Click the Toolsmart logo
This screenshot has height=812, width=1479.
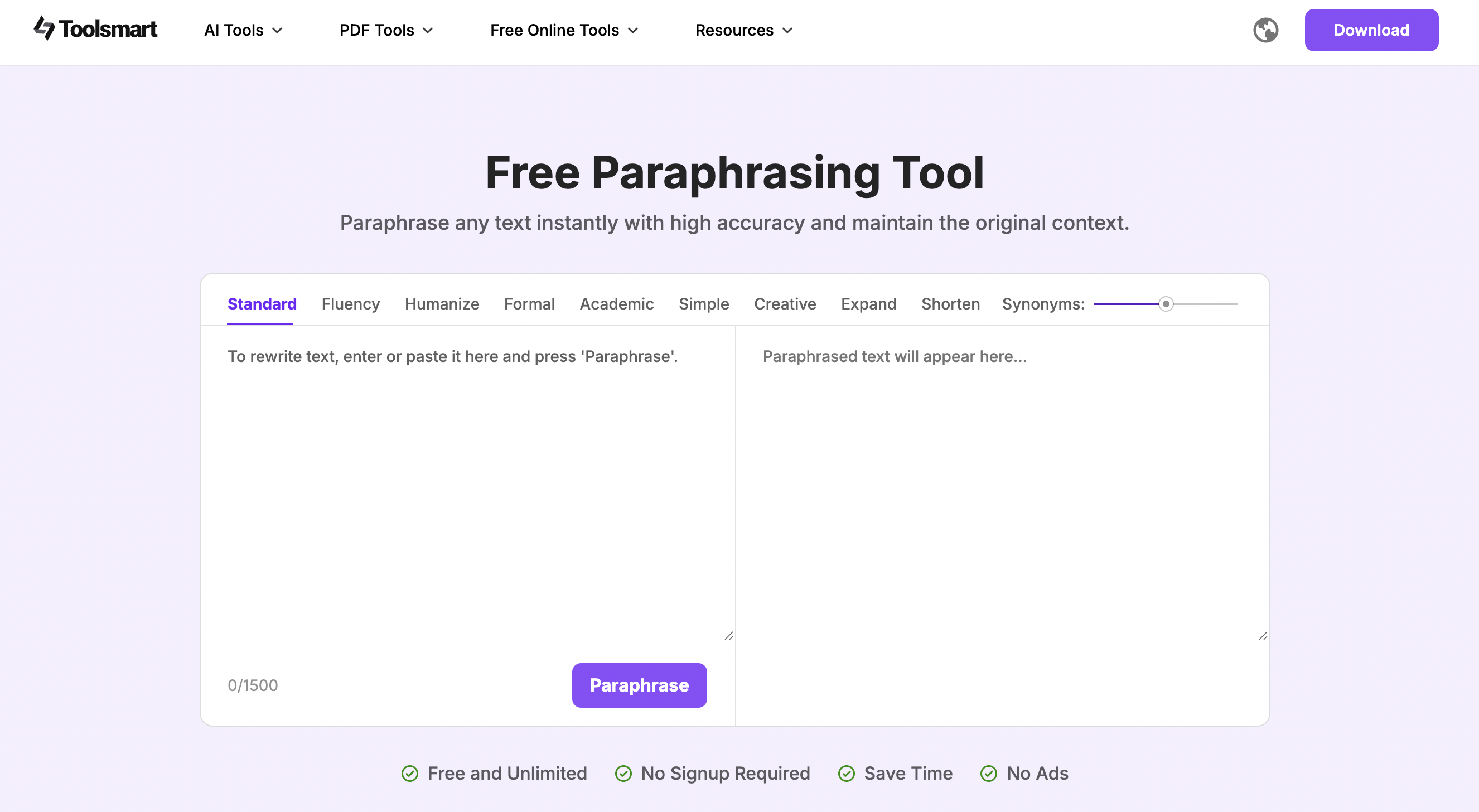tap(95, 28)
